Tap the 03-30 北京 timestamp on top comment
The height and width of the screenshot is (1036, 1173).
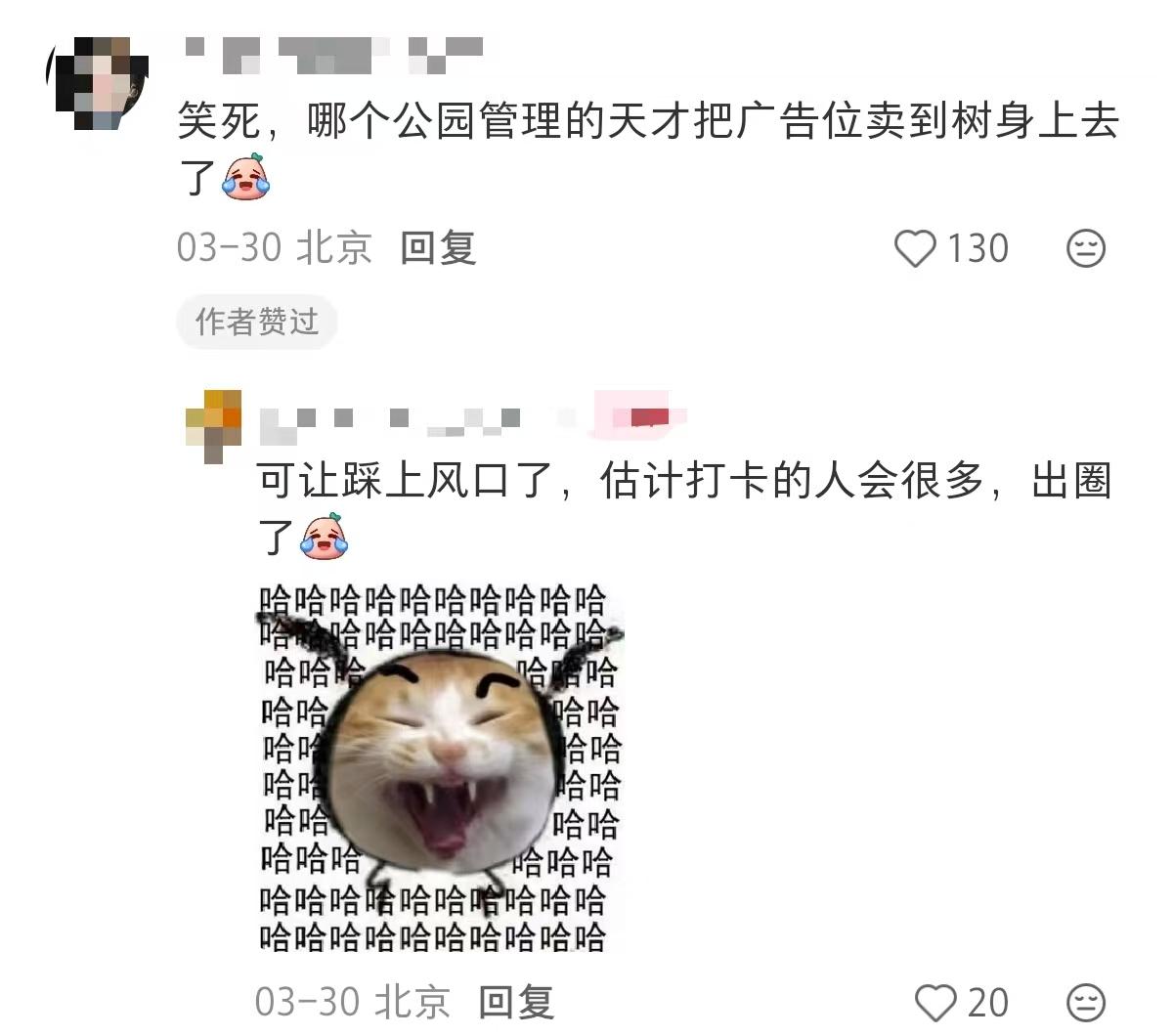coord(275,248)
